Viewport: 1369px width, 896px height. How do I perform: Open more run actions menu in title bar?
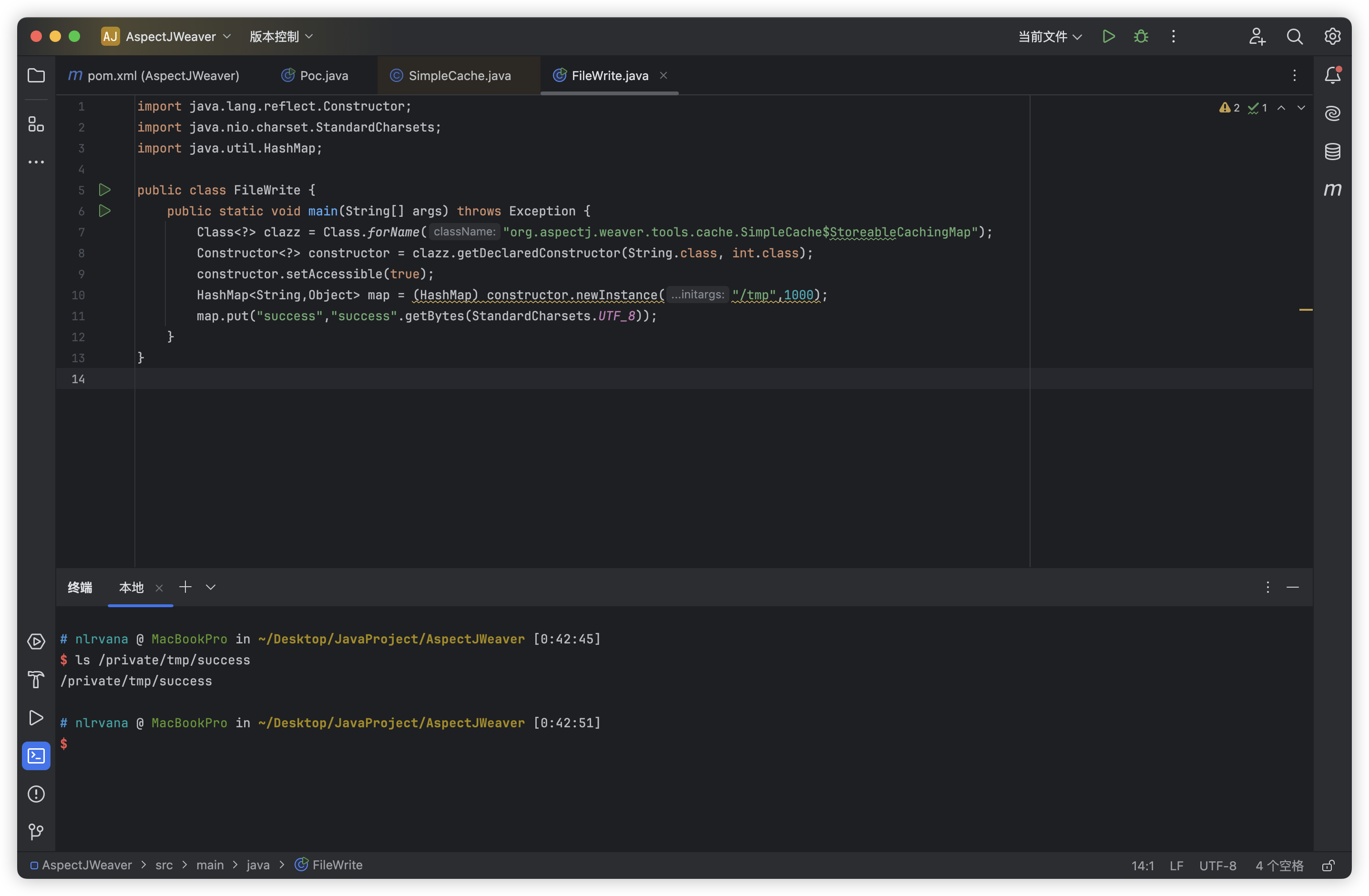[1174, 36]
